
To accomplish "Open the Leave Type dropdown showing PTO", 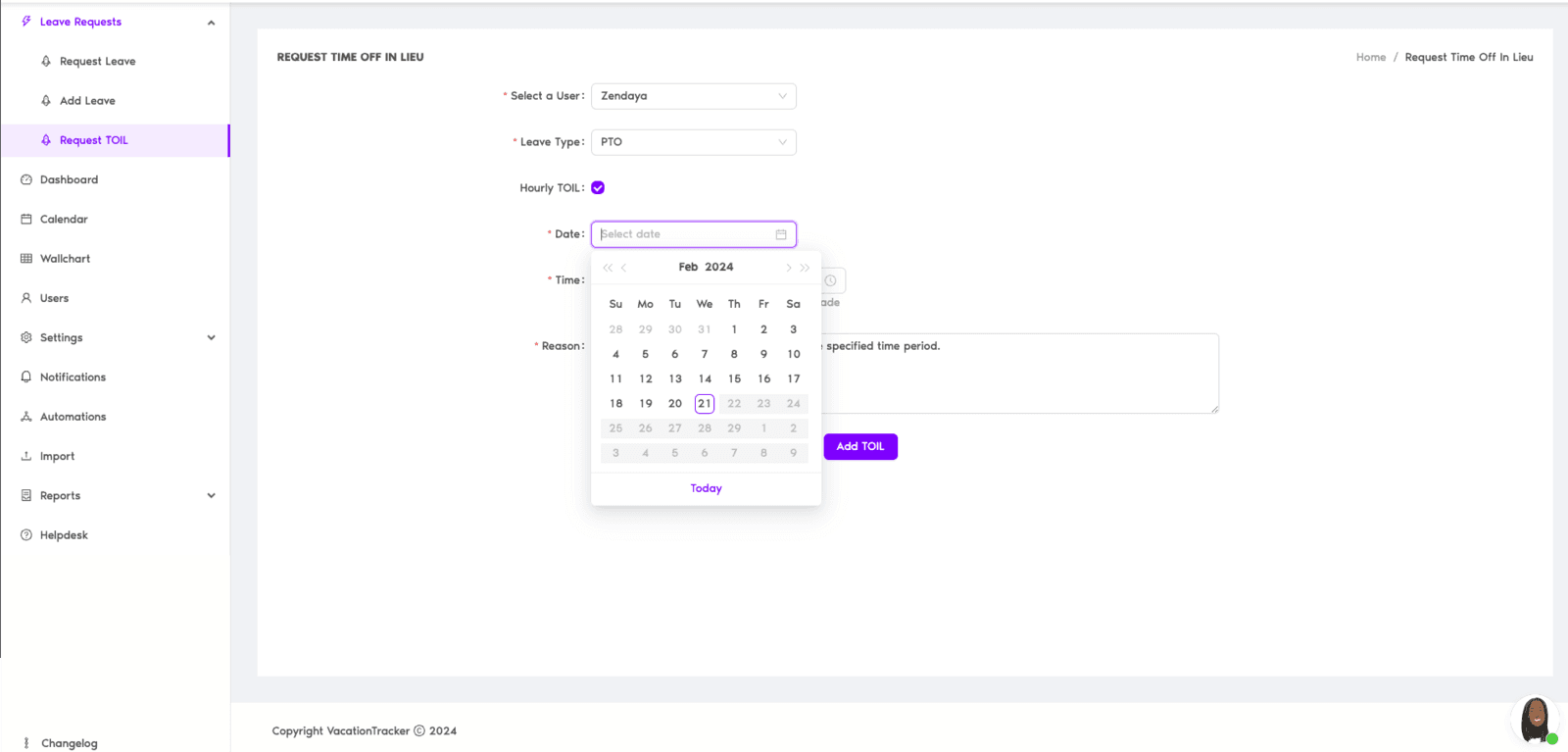I will (x=694, y=142).
